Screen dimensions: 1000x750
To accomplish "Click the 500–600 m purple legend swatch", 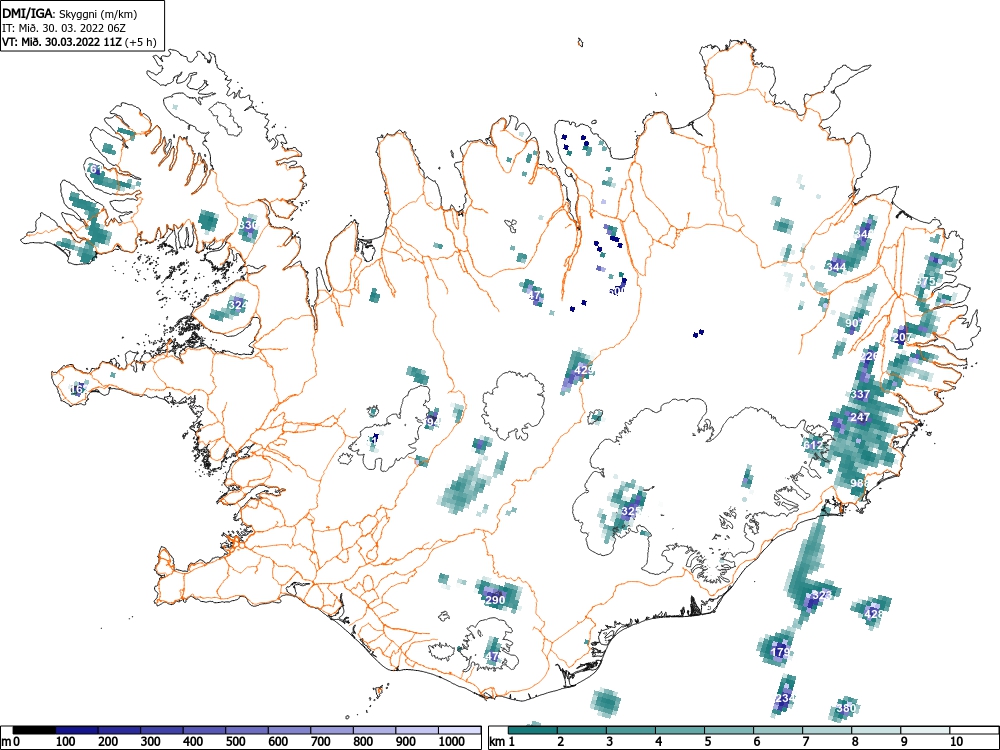I will point(247,730).
